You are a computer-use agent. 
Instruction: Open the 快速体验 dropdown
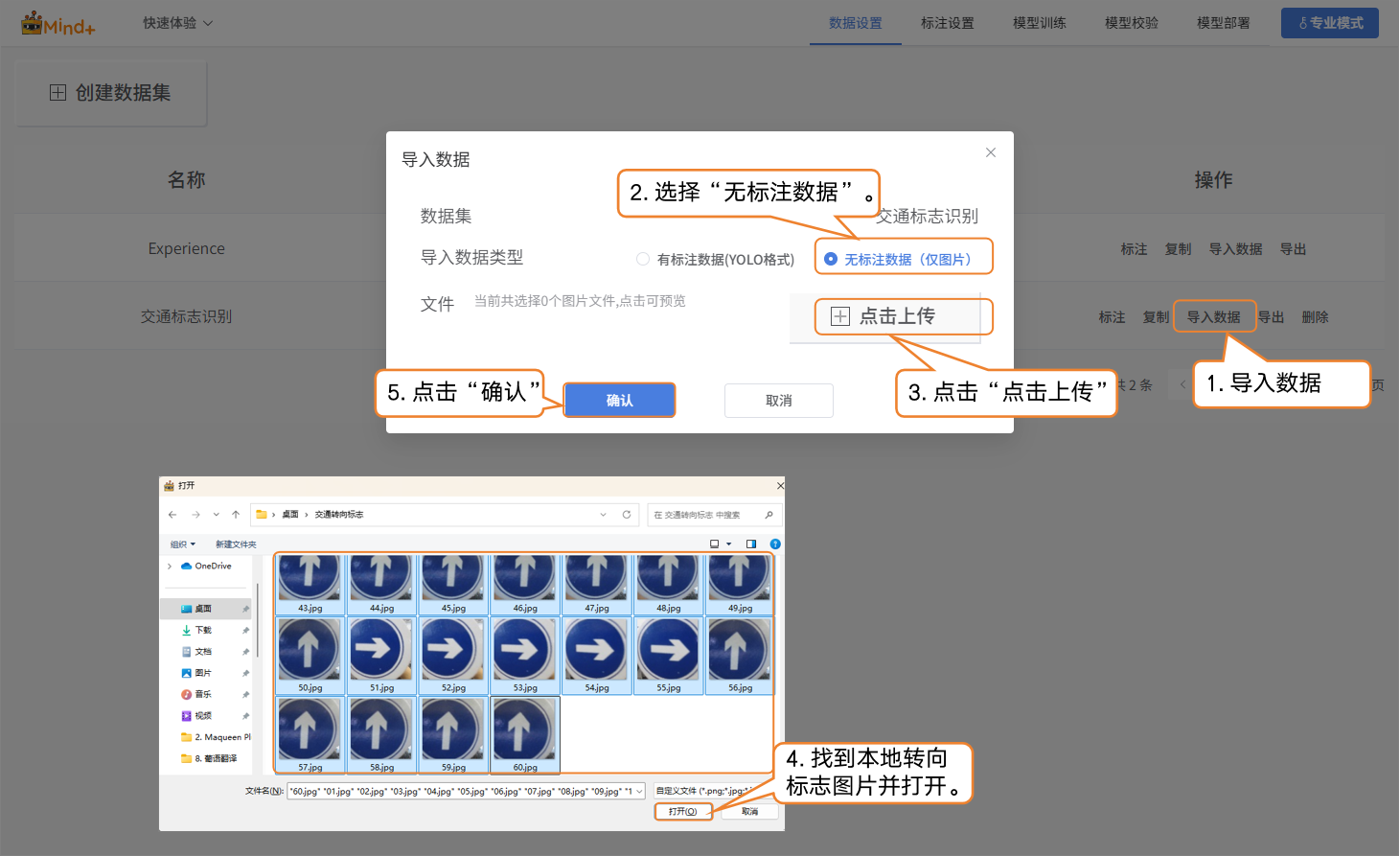(177, 23)
